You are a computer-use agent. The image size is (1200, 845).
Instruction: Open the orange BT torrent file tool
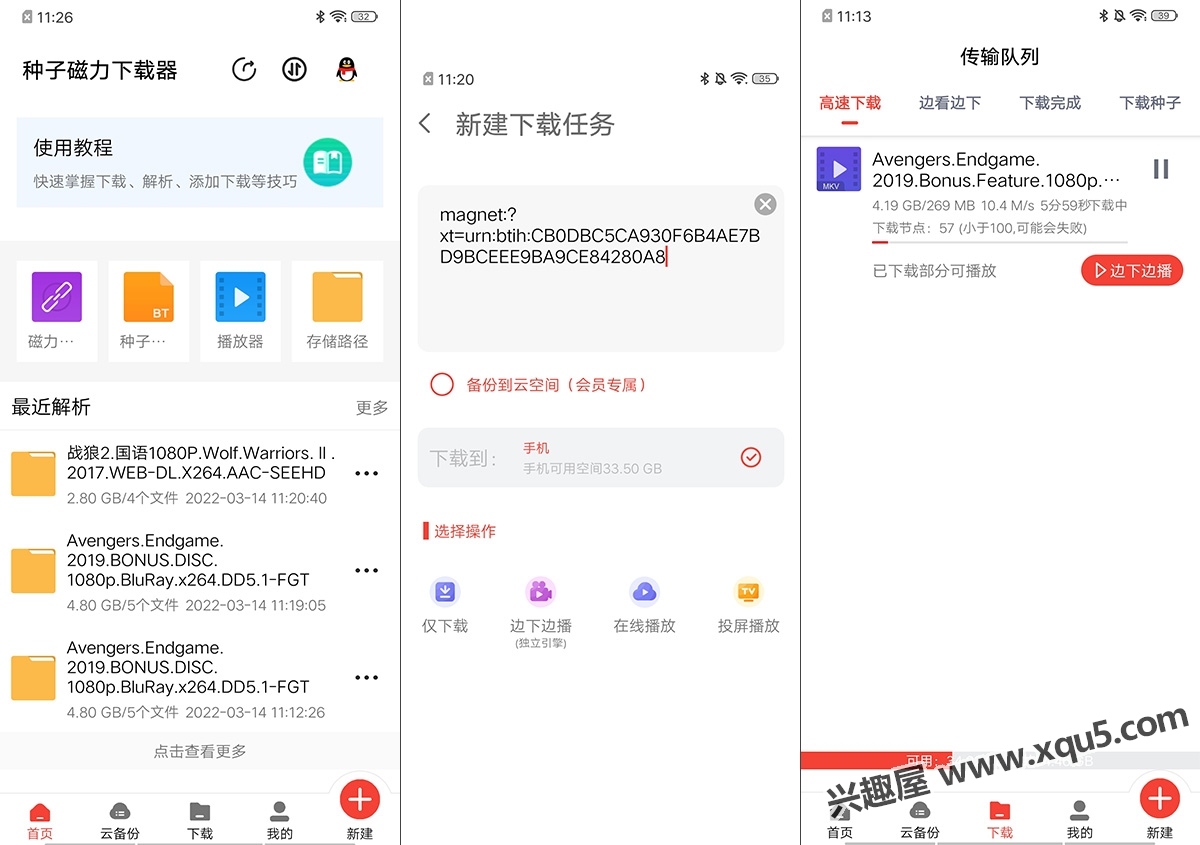[148, 311]
